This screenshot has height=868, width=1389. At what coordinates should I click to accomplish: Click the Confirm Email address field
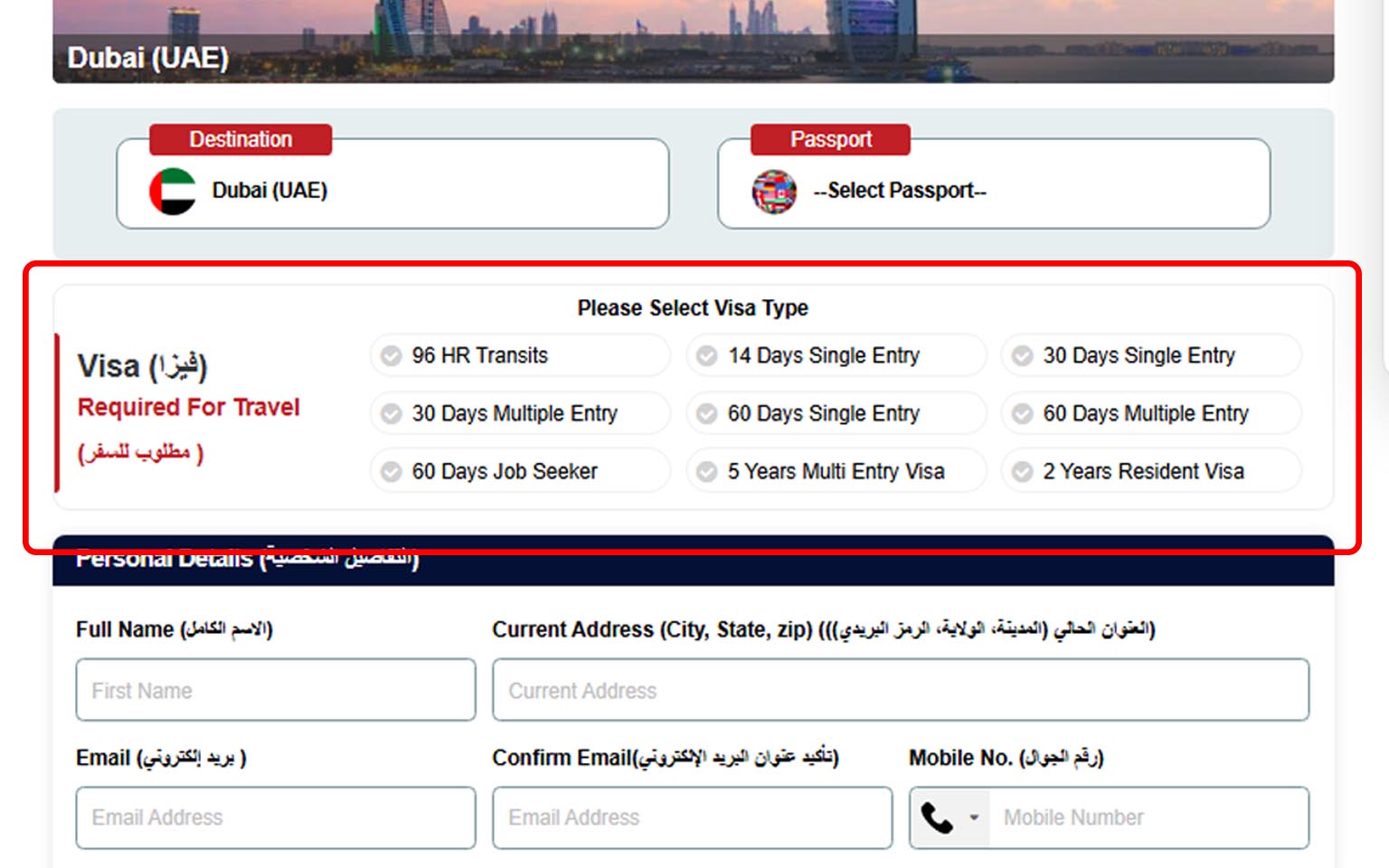(692, 818)
